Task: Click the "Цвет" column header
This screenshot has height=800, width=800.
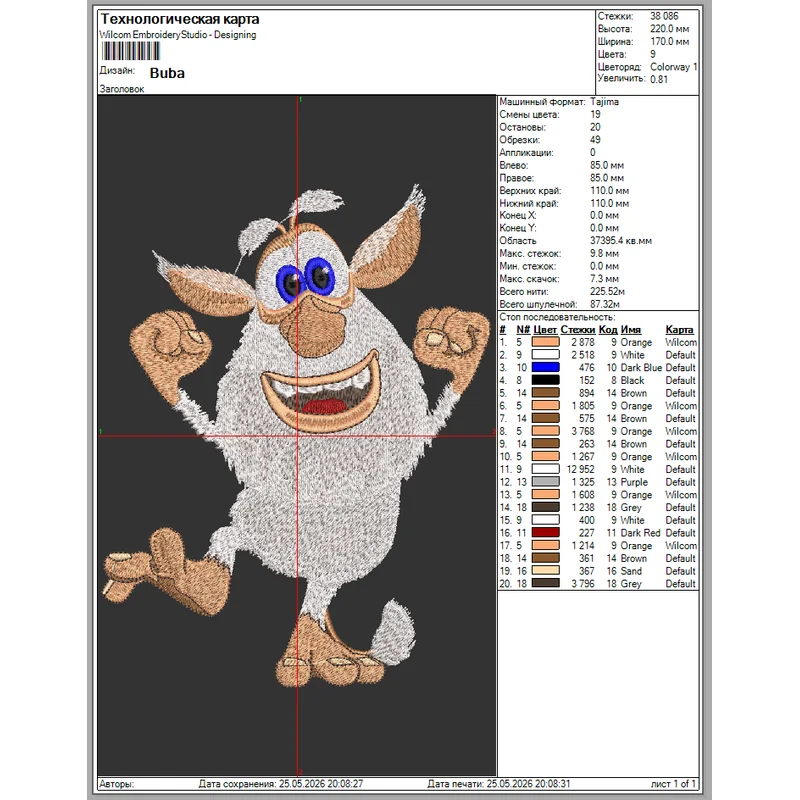Action: (544, 330)
